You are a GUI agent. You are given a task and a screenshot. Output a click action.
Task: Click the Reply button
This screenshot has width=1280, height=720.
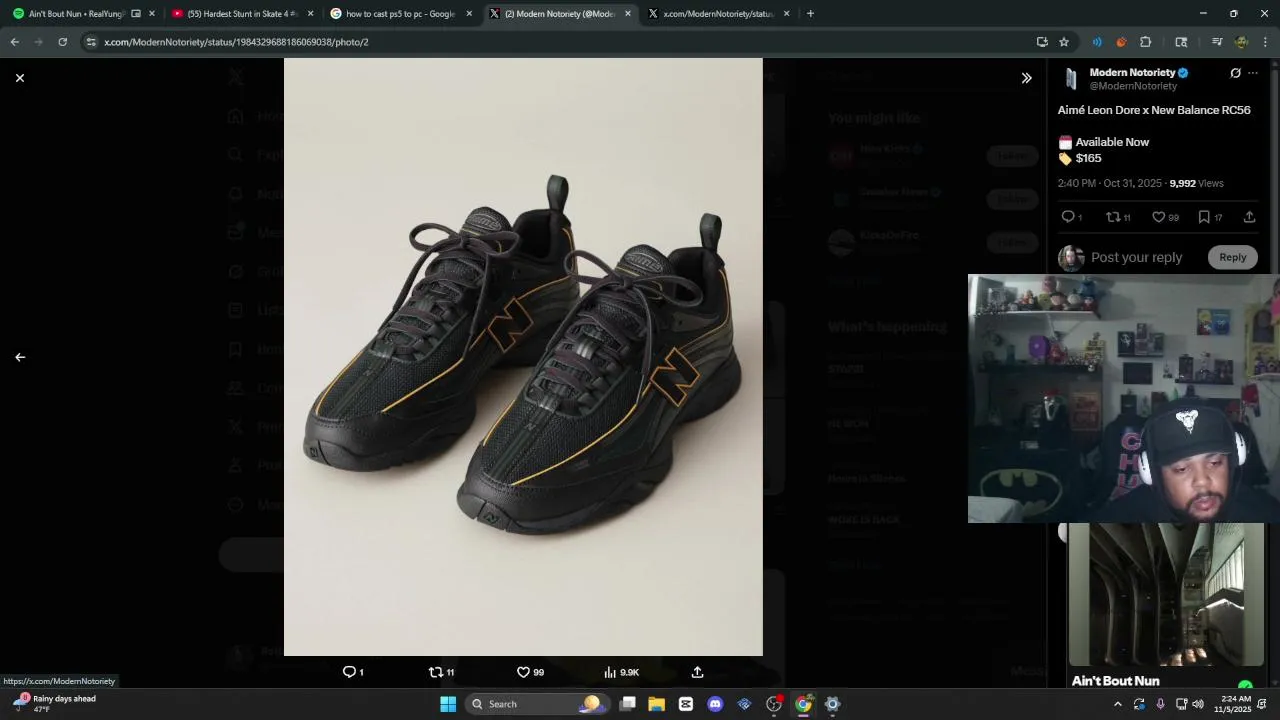(1232, 257)
